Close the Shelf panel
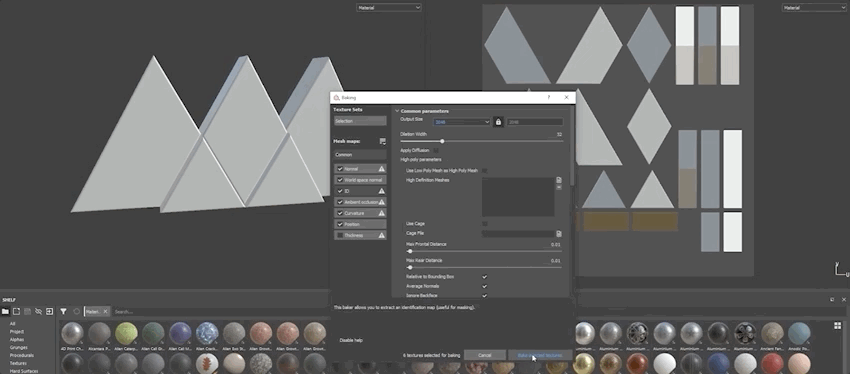850x374 pixels. 843,299
